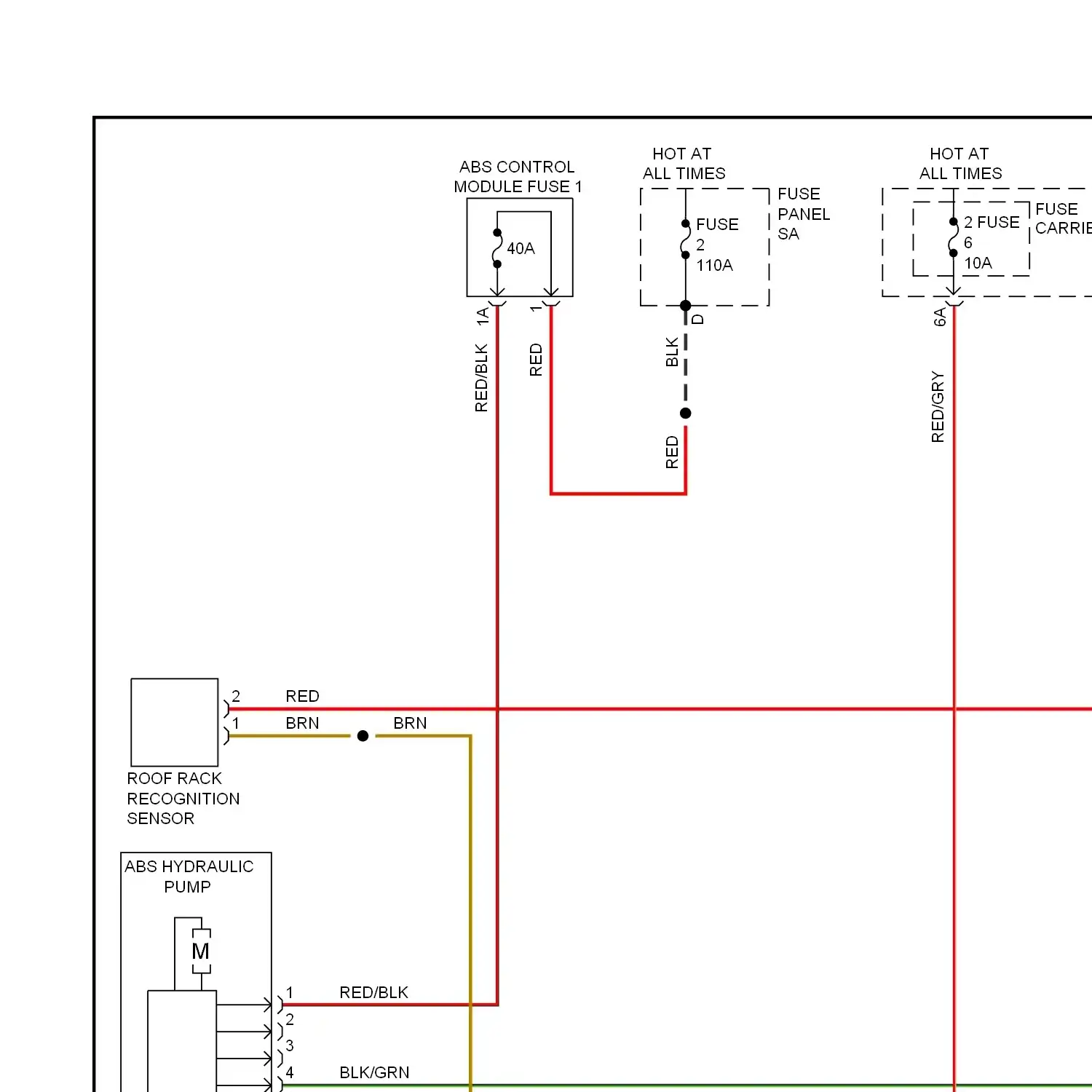
Task: Click the vertical RED/BLK wire label near pin 1A
Action: (x=481, y=378)
